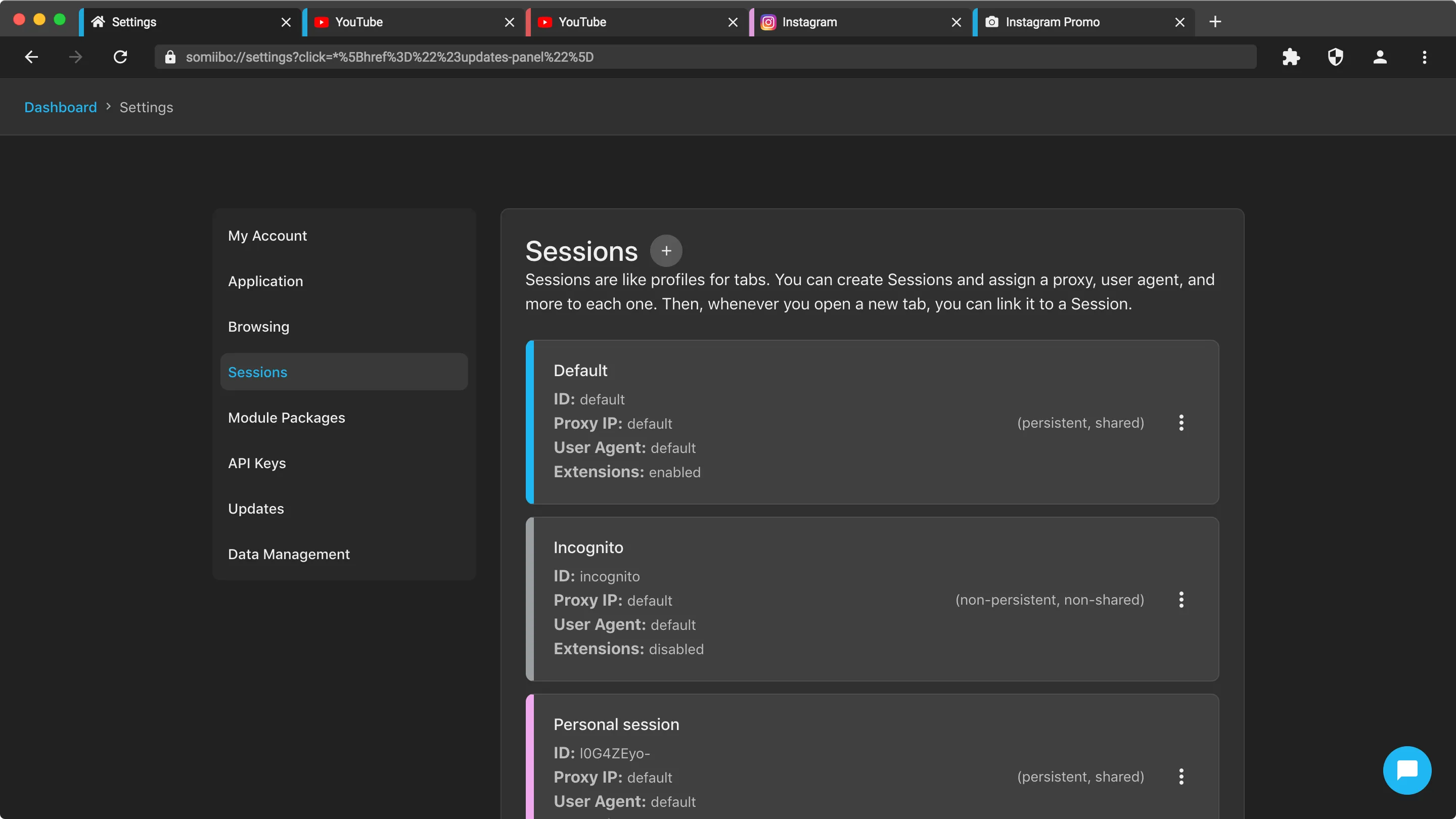Image resolution: width=1456 pixels, height=819 pixels.
Task: Expand options menu for Default session
Action: [x=1181, y=423]
